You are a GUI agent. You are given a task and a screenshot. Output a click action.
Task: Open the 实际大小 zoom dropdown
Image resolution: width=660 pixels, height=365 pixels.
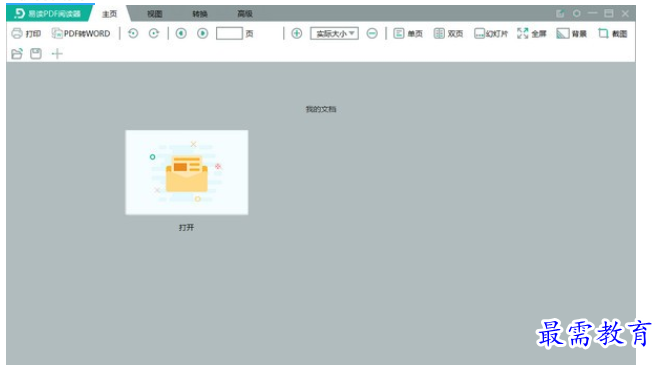click(334, 33)
